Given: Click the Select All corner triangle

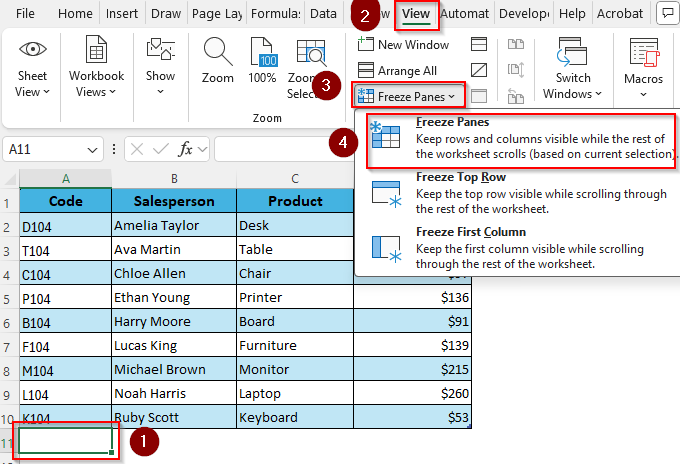Looking at the screenshot, I should coord(10,179).
